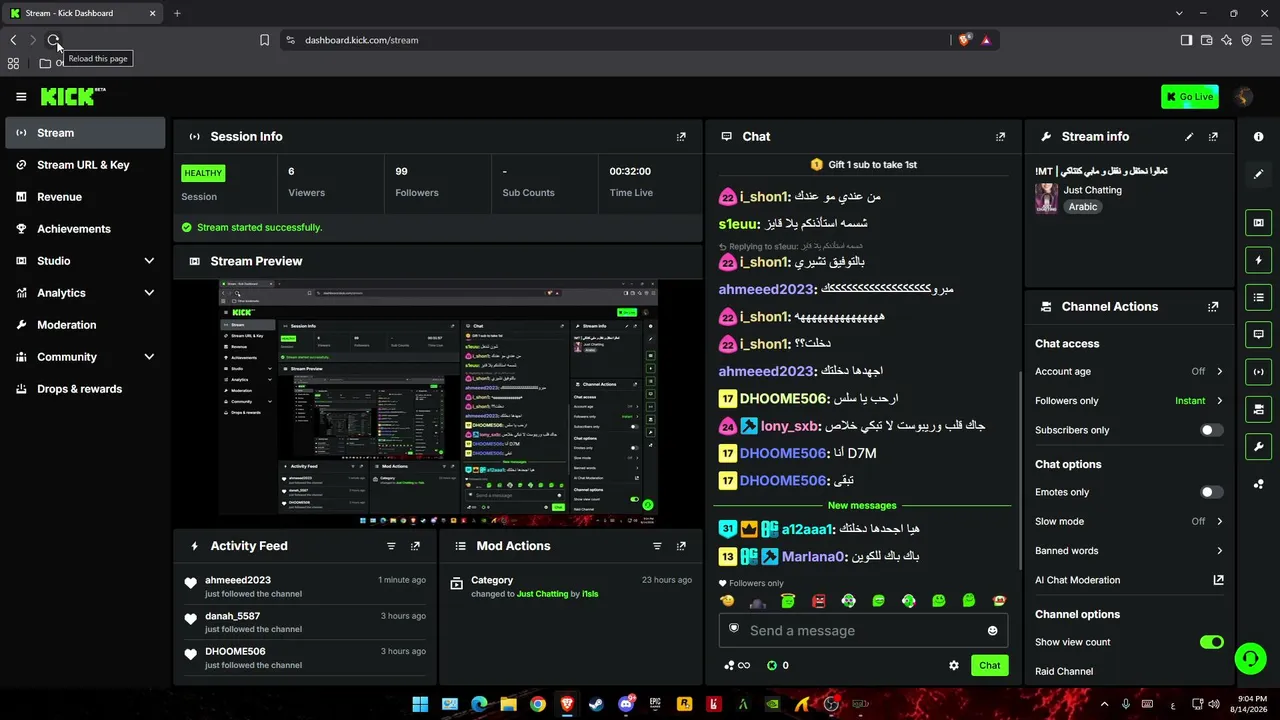Go to Revenue in the sidebar
The image size is (1280, 720).
(x=85, y=197)
